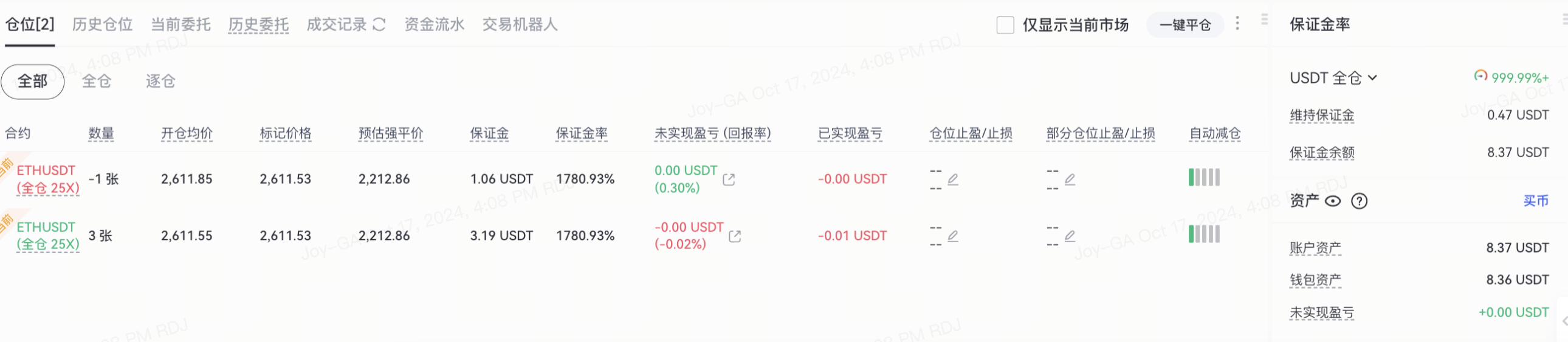Click the 自动减仓 indicator bars of first position
Image resolution: width=1568 pixels, height=342 pixels.
(1204, 178)
